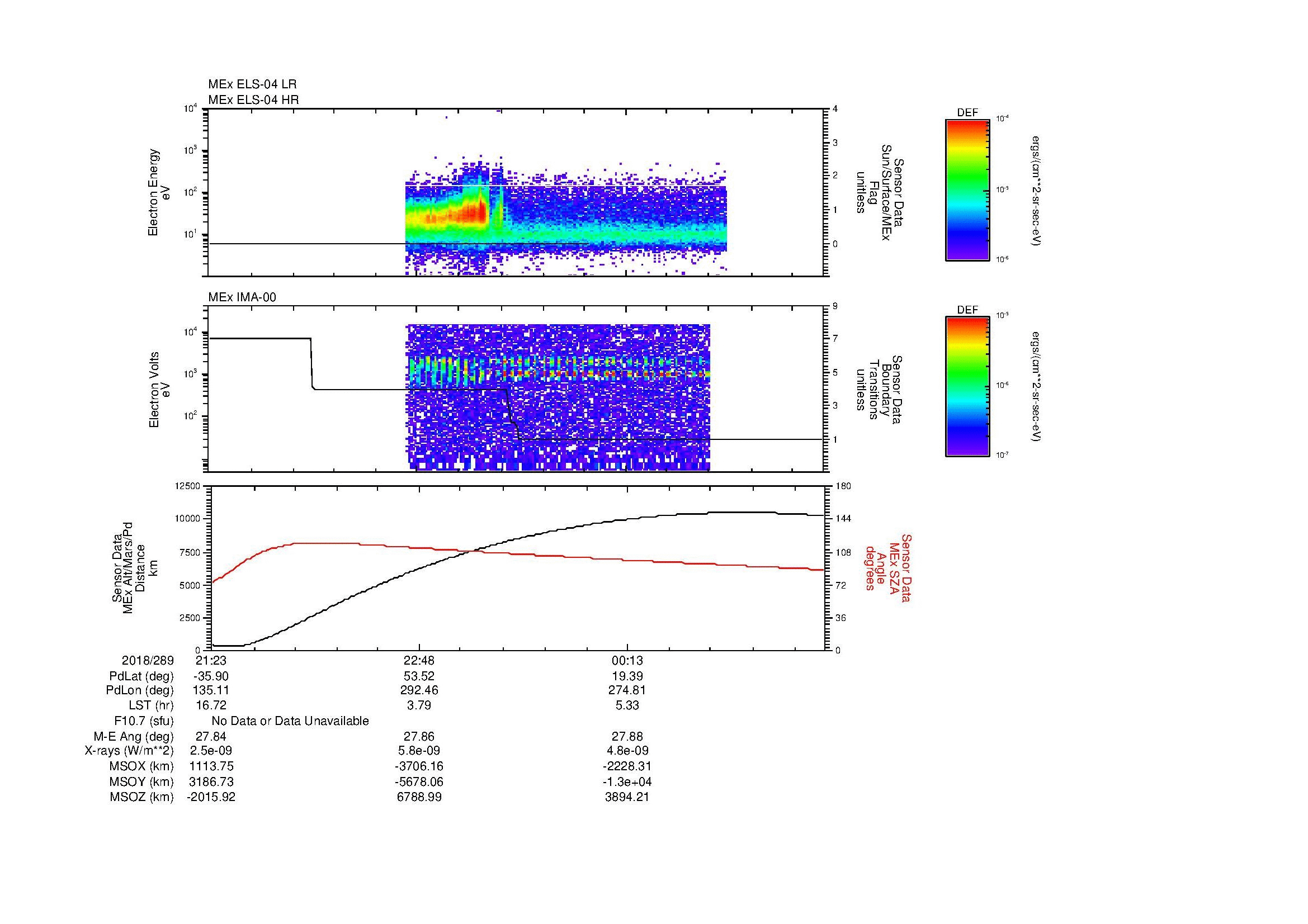Viewport: 1308px width, 924px height.
Task: Click the 12500 altitude axis tick
Action: 188,486
